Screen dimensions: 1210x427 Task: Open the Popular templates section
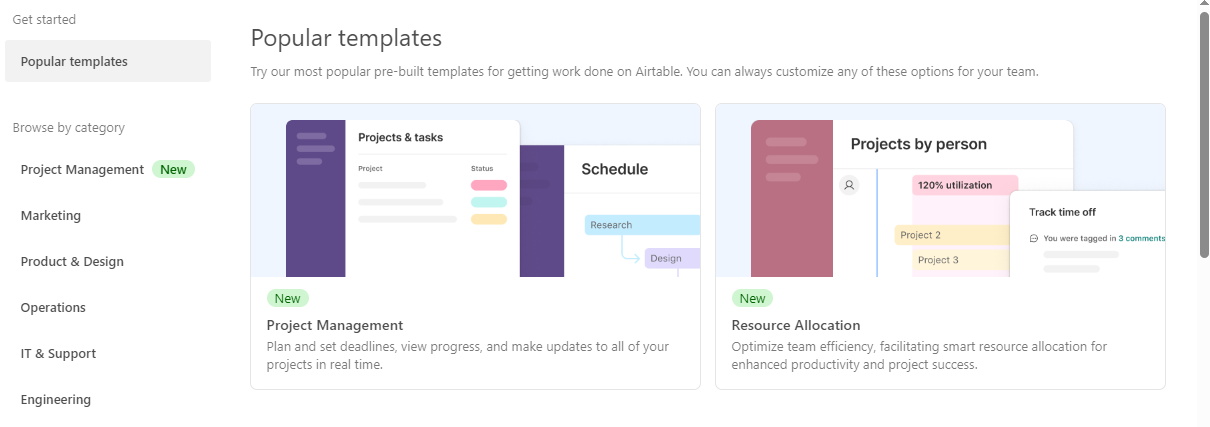coord(108,61)
